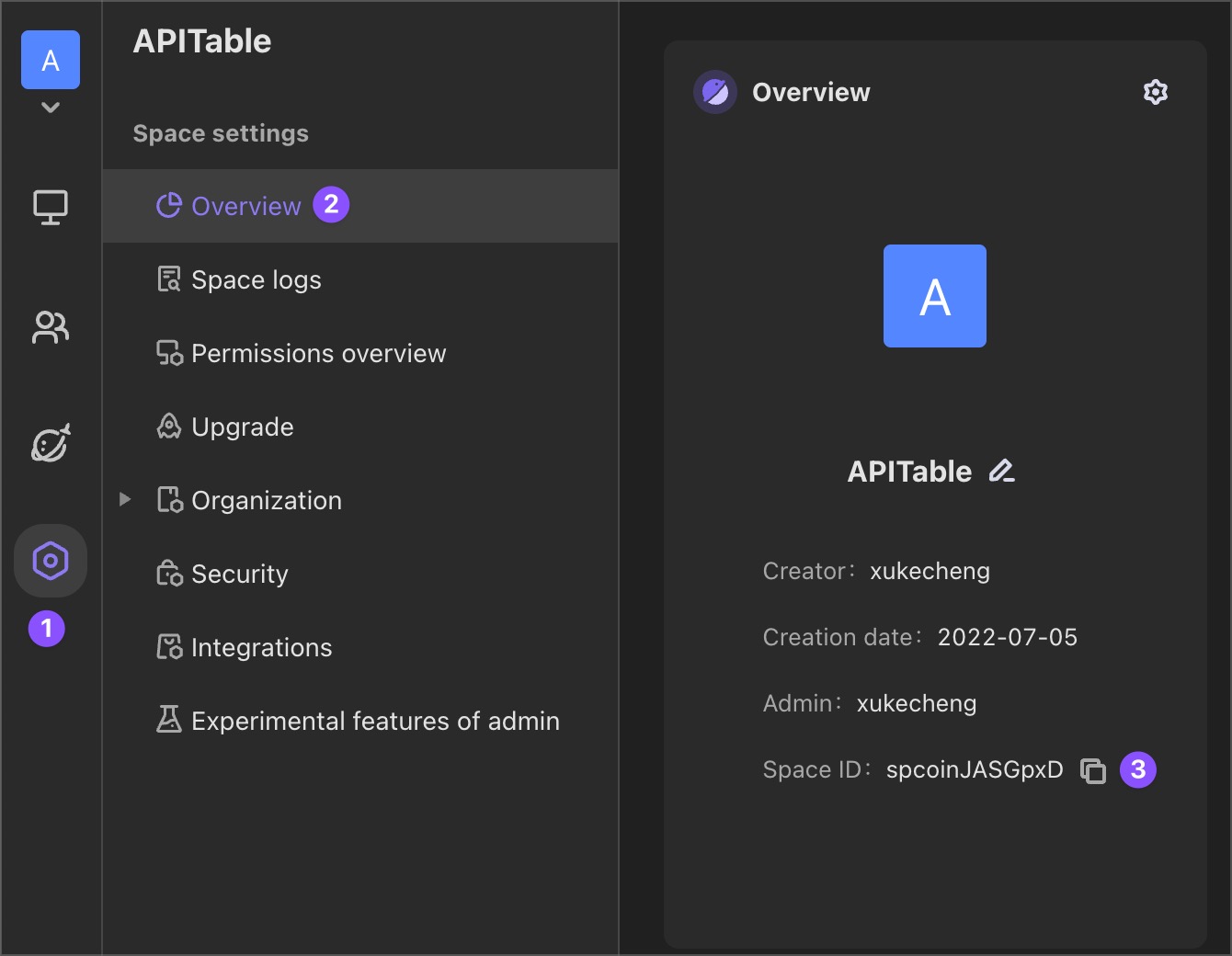Image resolution: width=1232 pixels, height=956 pixels.
Task: Click the large space logo A
Action: click(935, 296)
